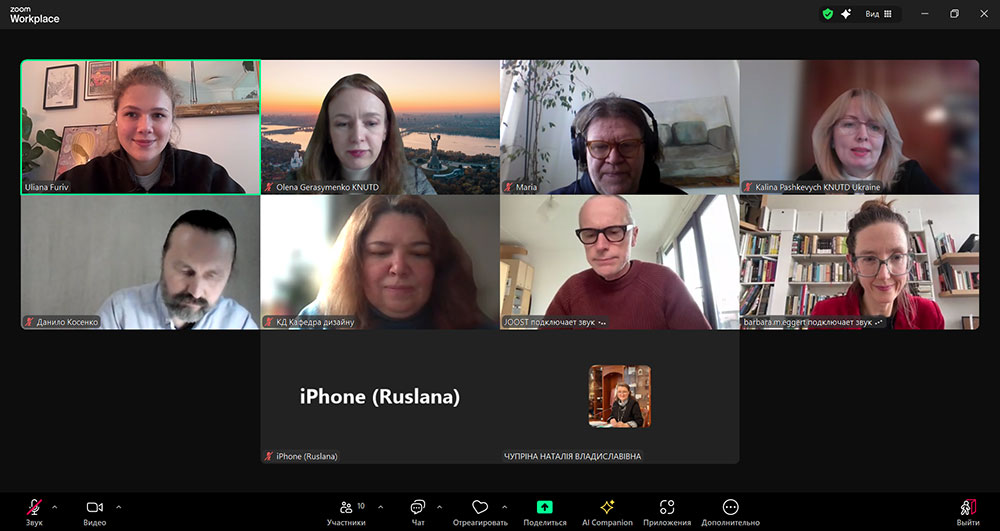Expand video options arrow next to Видео
Viewport: 1000px width, 531px height.
pyautogui.click(x=119, y=507)
